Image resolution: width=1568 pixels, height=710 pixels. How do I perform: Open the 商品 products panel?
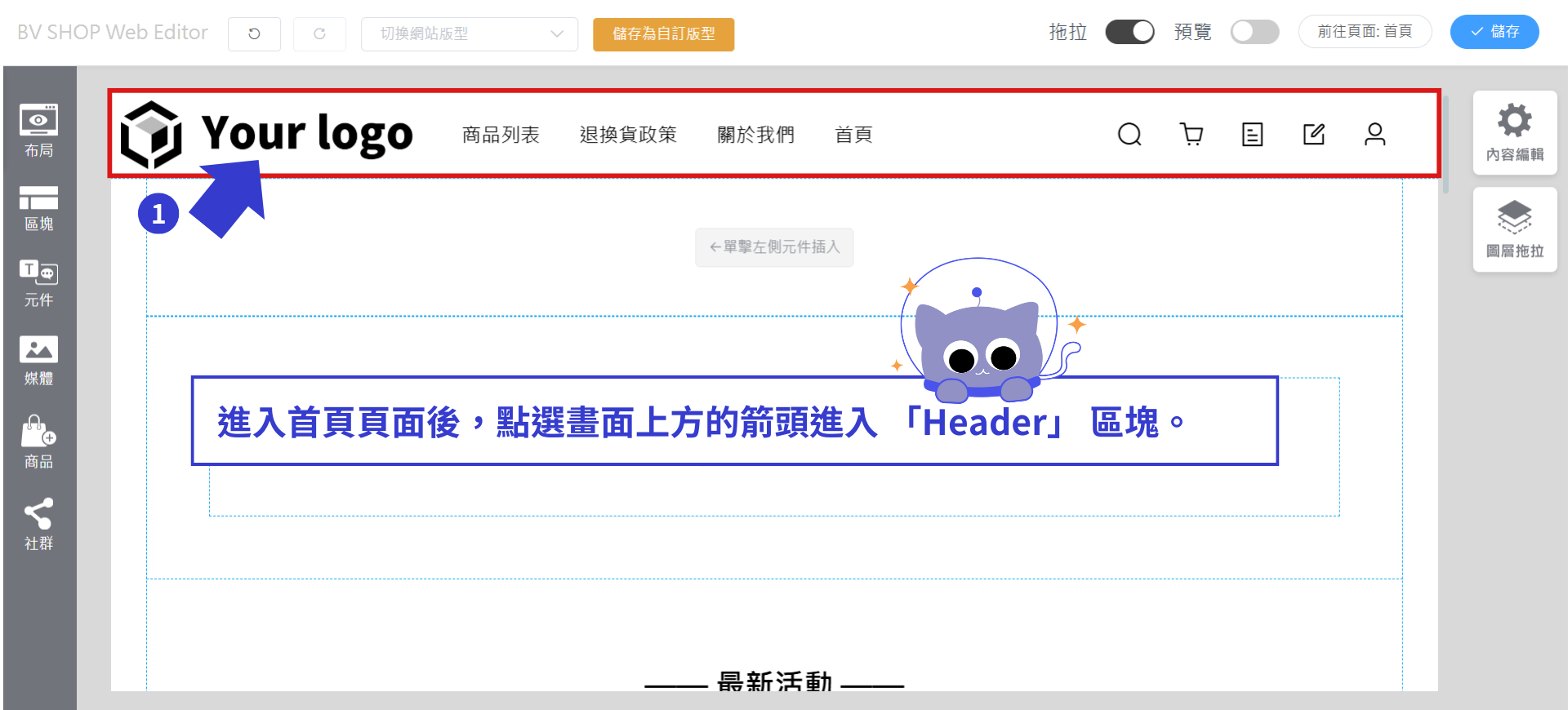[x=39, y=442]
